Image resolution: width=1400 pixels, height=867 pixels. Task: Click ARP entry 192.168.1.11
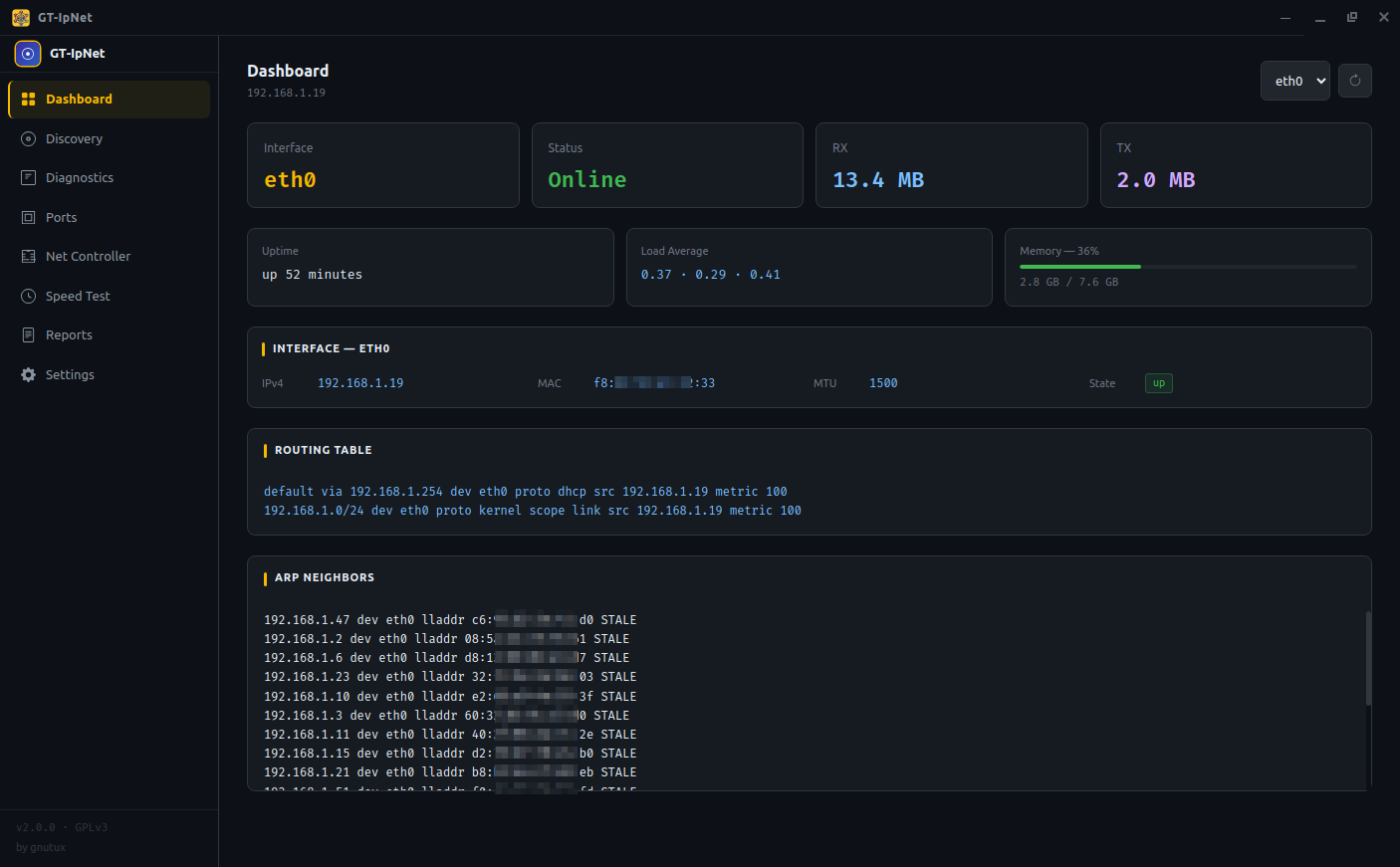point(450,735)
